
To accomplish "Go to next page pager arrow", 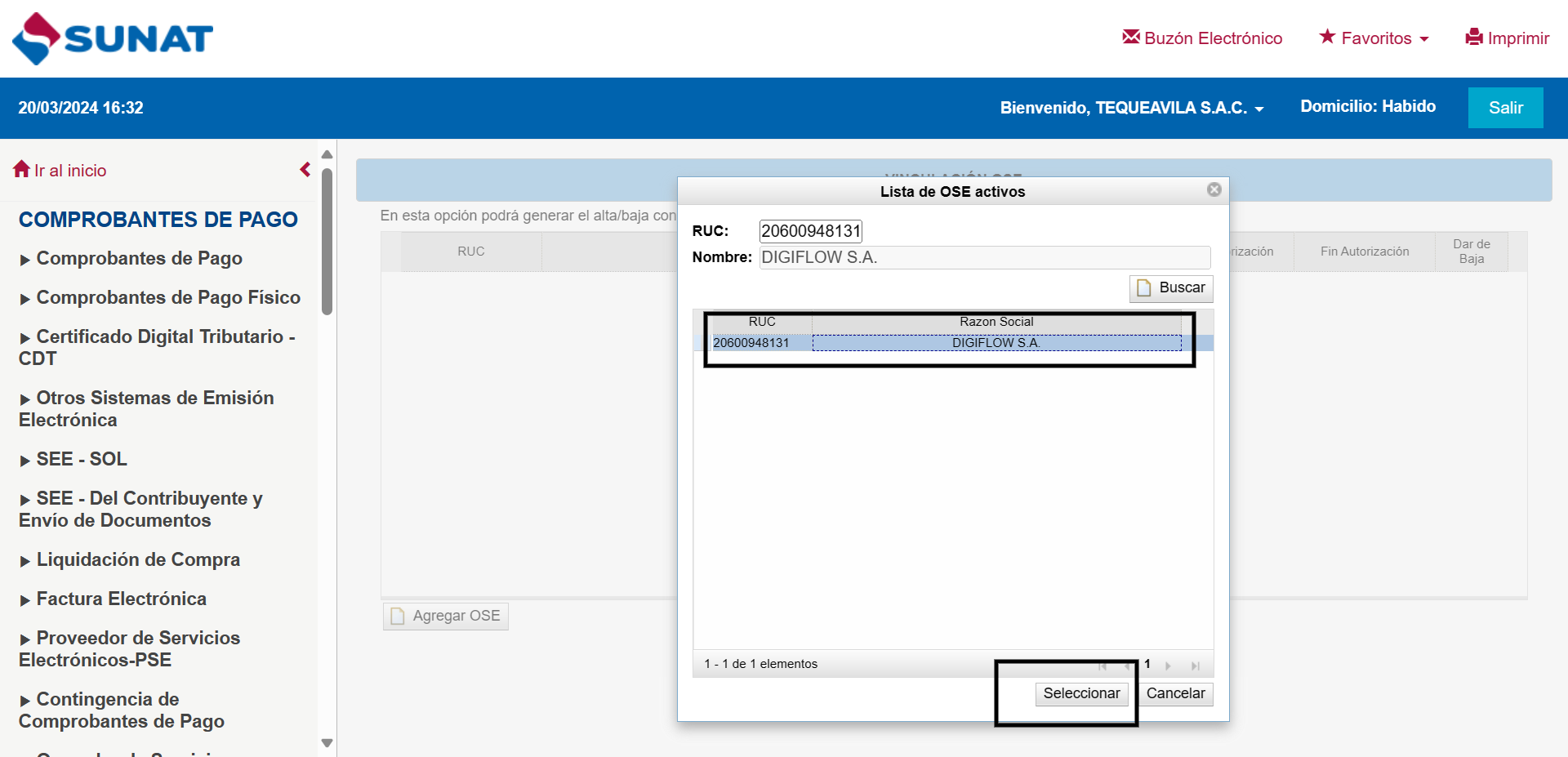I will pos(1169,666).
